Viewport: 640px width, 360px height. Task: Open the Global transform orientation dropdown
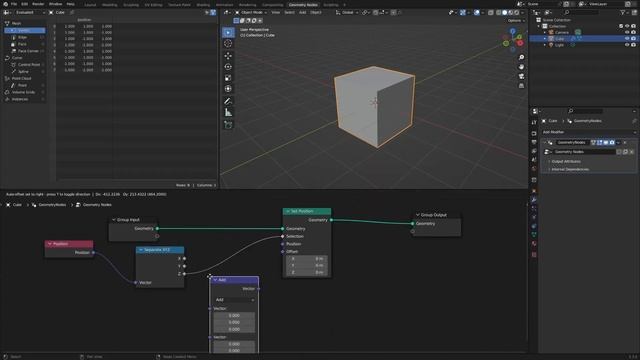(x=347, y=13)
